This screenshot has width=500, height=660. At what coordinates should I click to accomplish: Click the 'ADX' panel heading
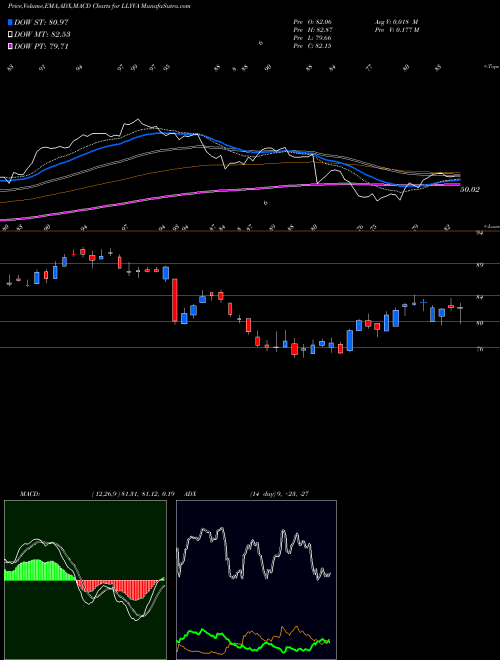191,494
